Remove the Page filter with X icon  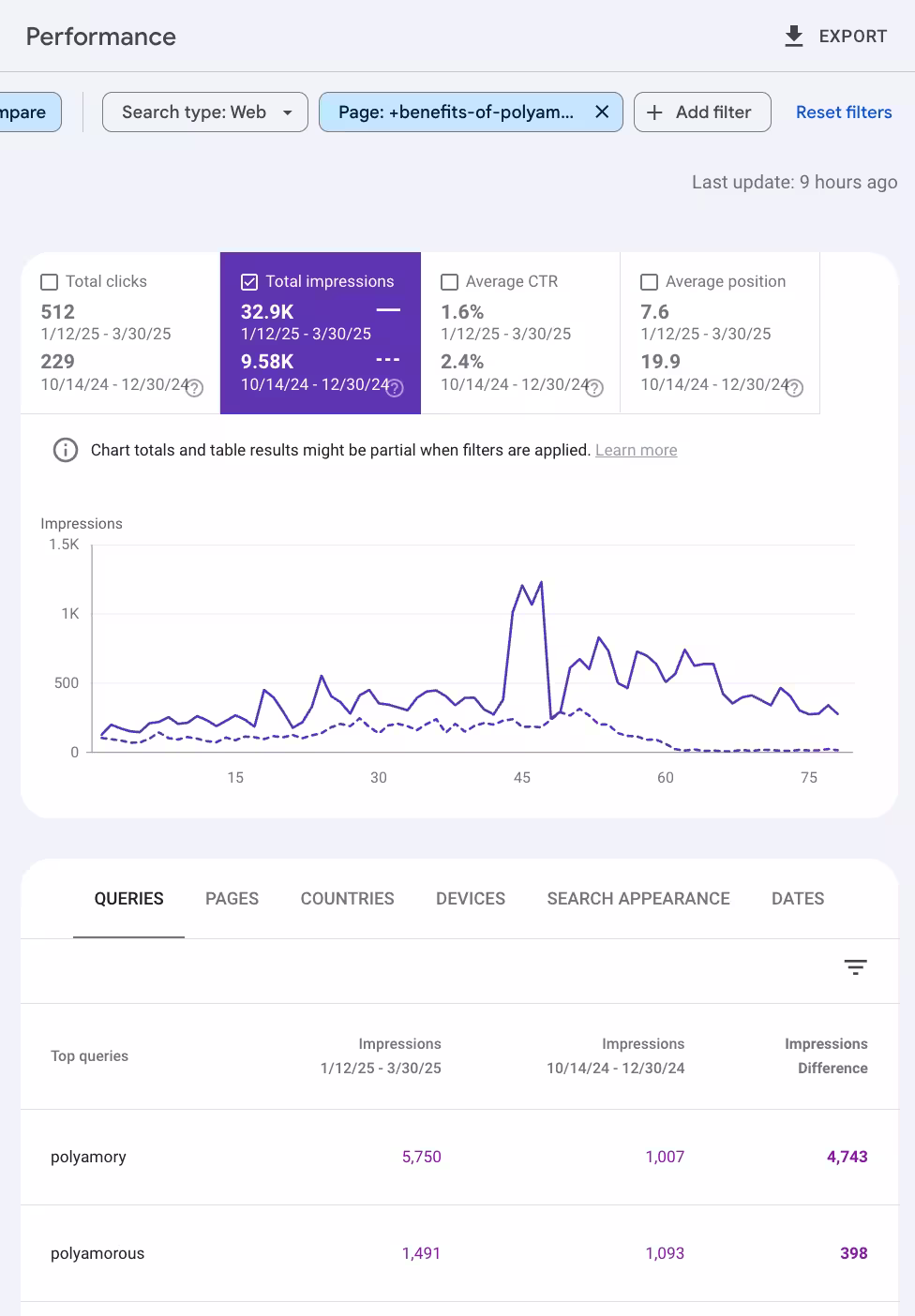[602, 112]
